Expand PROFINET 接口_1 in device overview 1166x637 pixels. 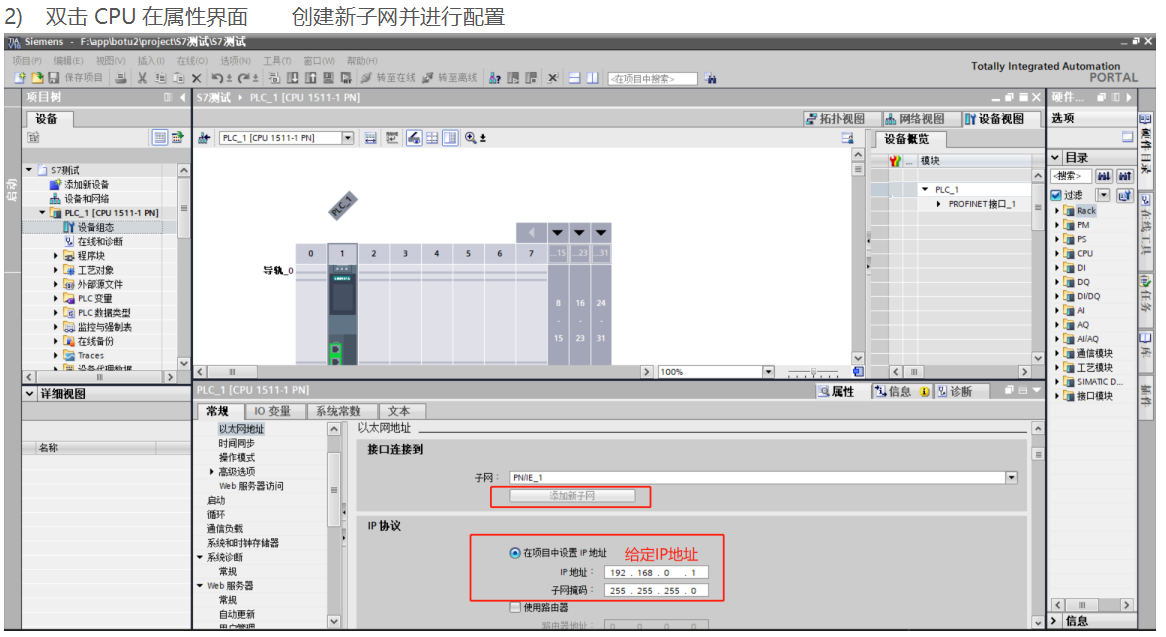[938, 204]
